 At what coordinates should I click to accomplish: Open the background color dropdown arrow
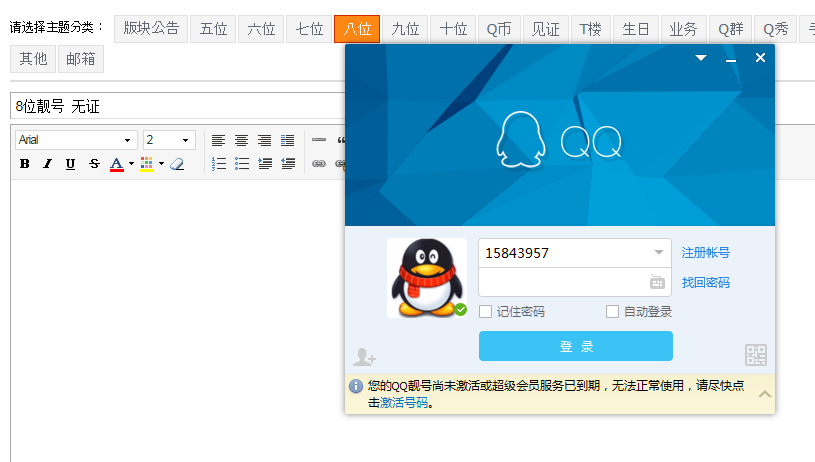[161, 164]
